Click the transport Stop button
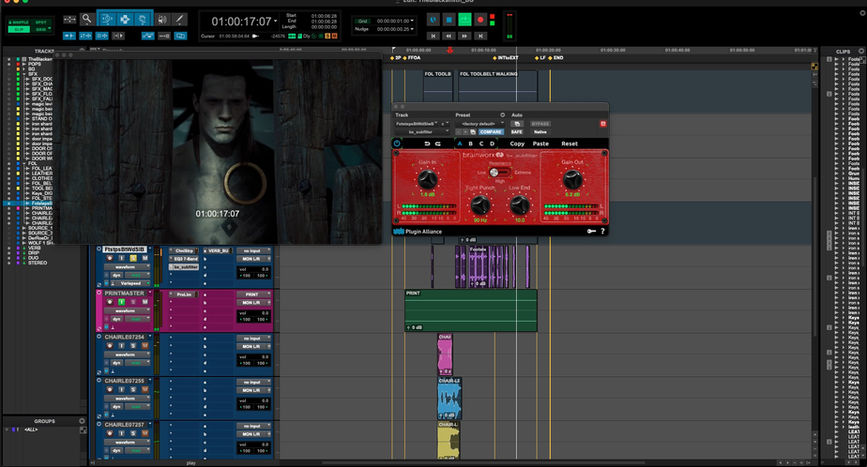The image size is (867, 467). tap(449, 19)
